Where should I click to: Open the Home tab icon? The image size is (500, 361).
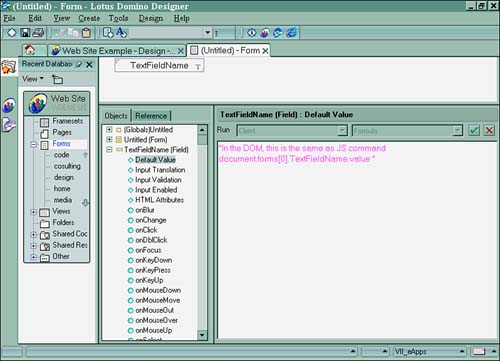30,50
